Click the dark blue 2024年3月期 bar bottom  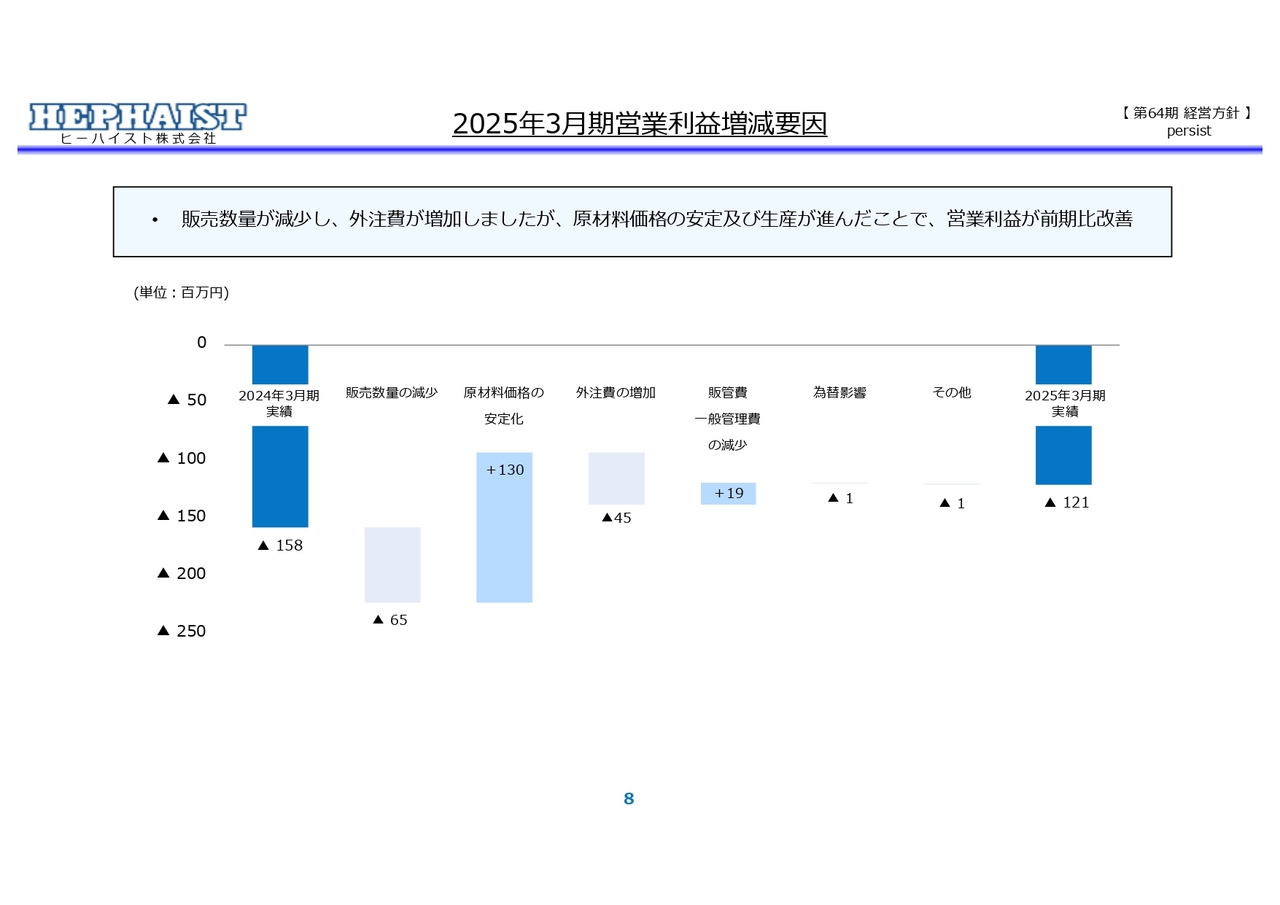point(280,476)
